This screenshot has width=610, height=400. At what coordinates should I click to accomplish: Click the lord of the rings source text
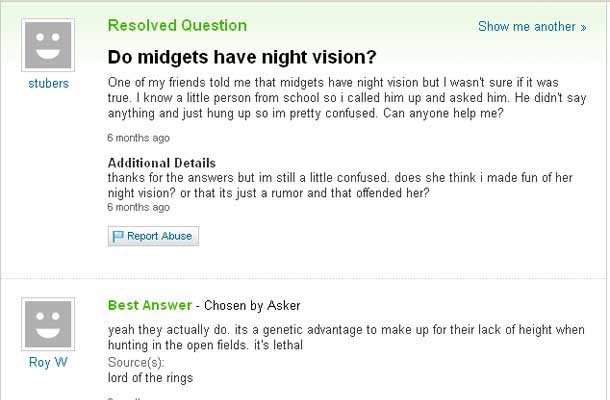[150, 378]
